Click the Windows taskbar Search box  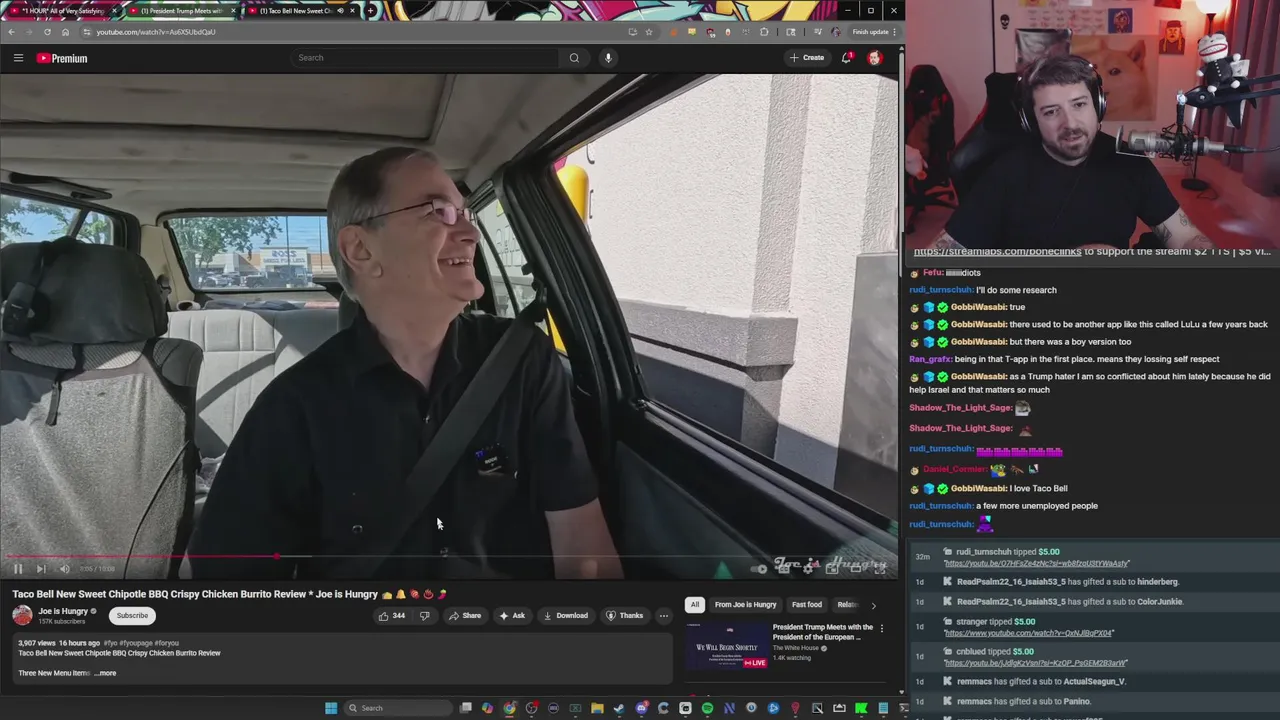(397, 708)
